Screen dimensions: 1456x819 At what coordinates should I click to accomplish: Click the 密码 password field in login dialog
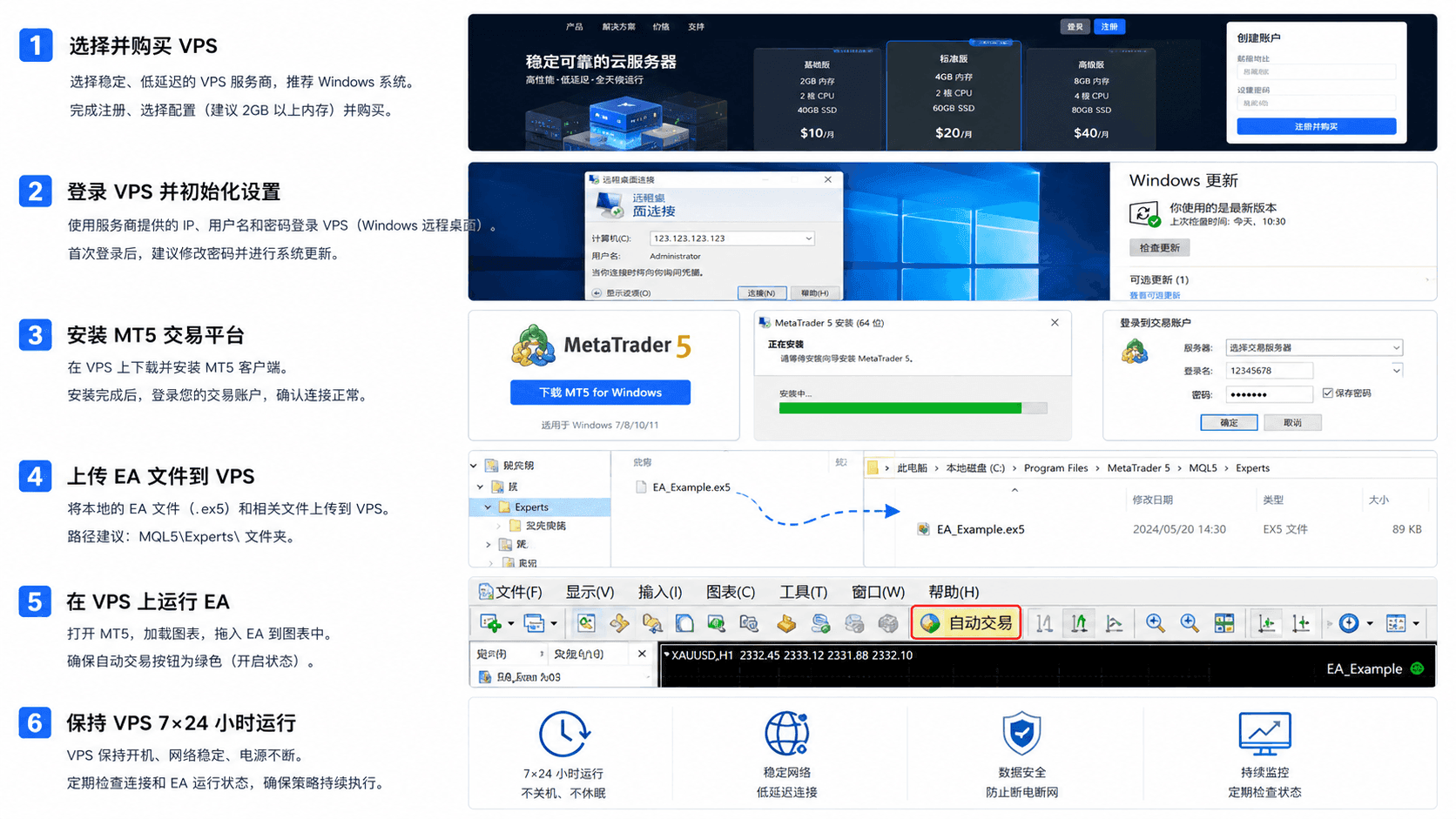click(x=1269, y=394)
